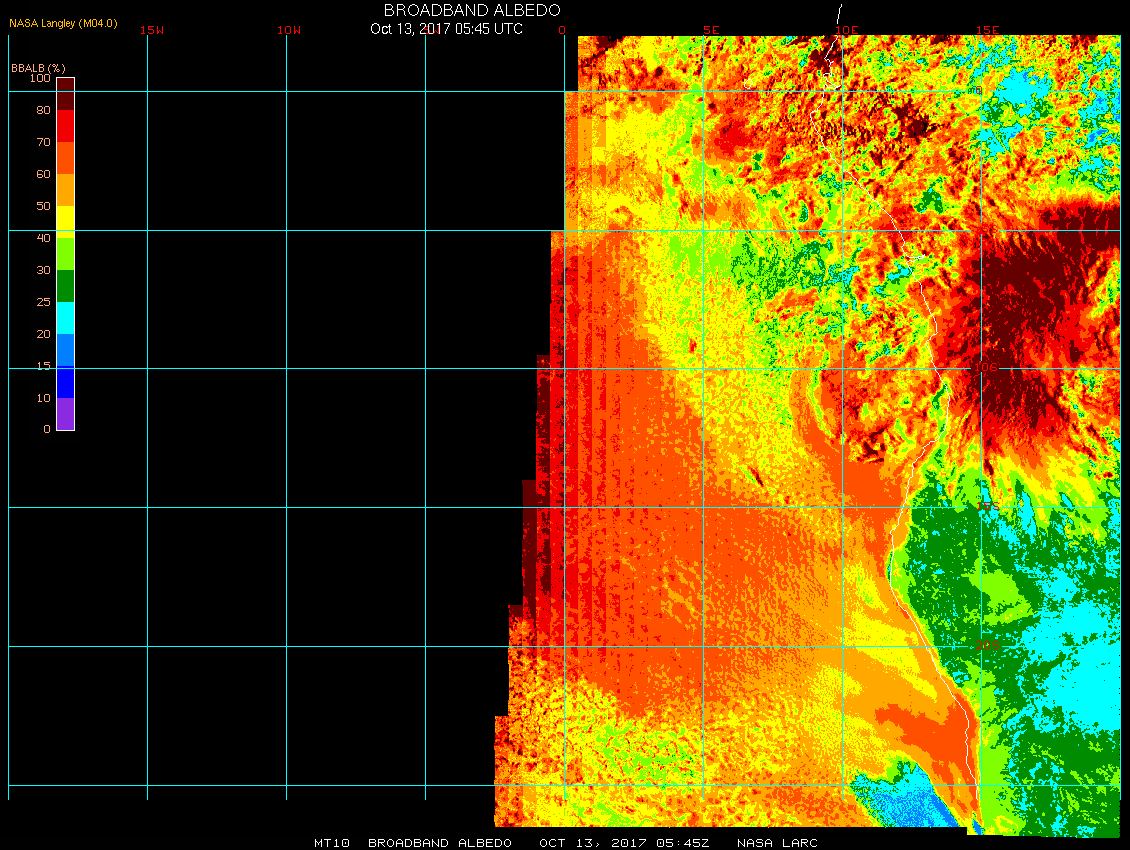Click the 5E longitude label
The width and height of the screenshot is (1130, 850).
[711, 30]
